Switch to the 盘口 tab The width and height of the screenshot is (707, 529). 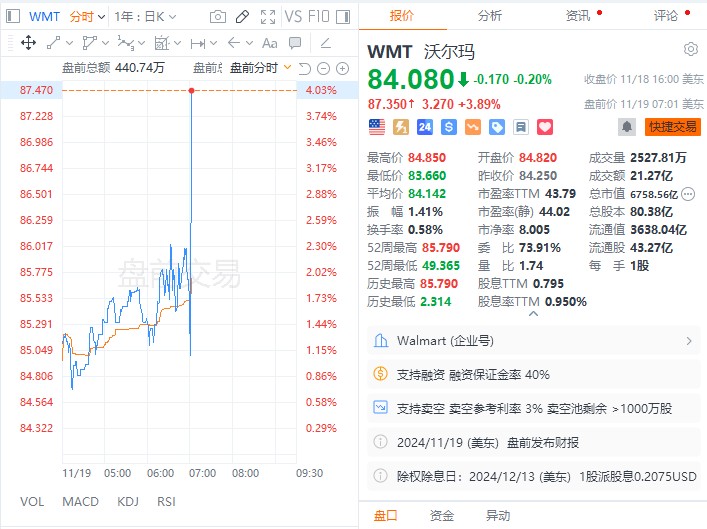[386, 515]
